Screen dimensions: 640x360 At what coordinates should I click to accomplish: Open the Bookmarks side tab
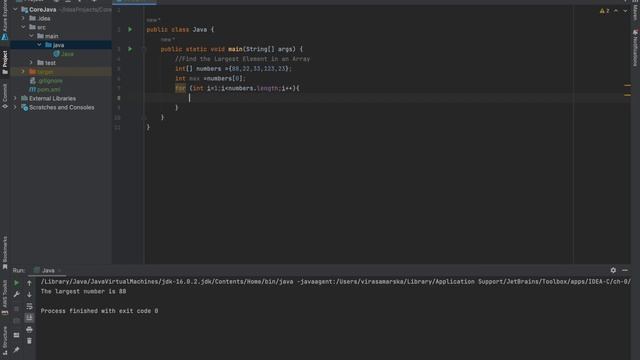[5, 253]
